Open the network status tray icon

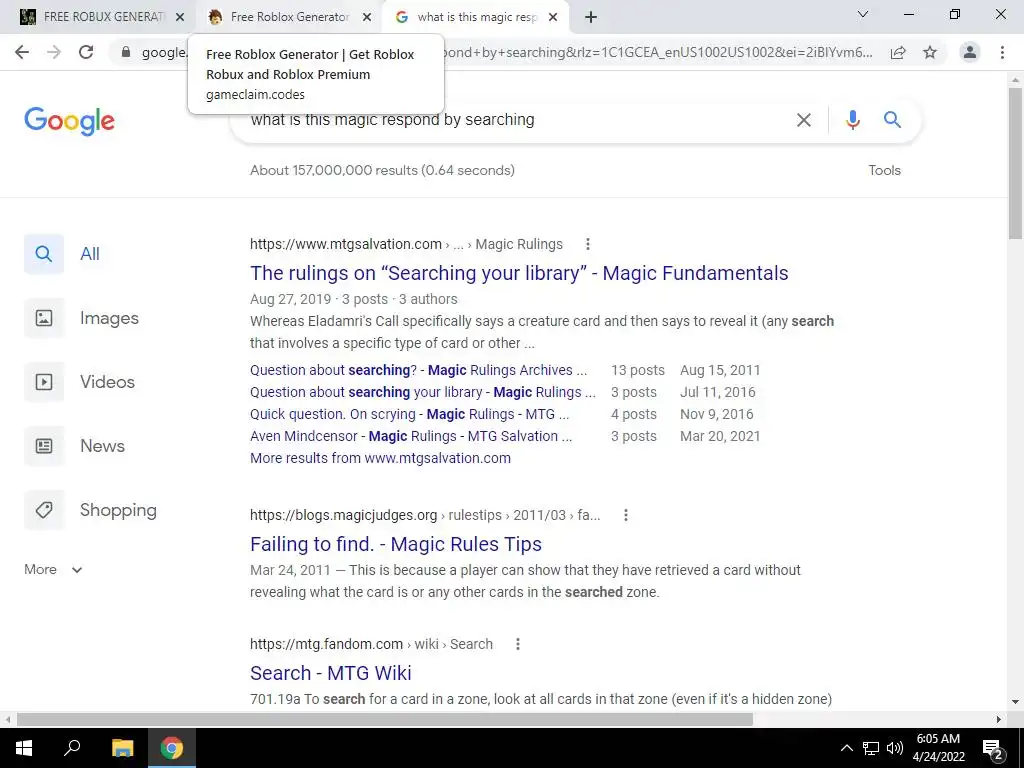(871, 748)
